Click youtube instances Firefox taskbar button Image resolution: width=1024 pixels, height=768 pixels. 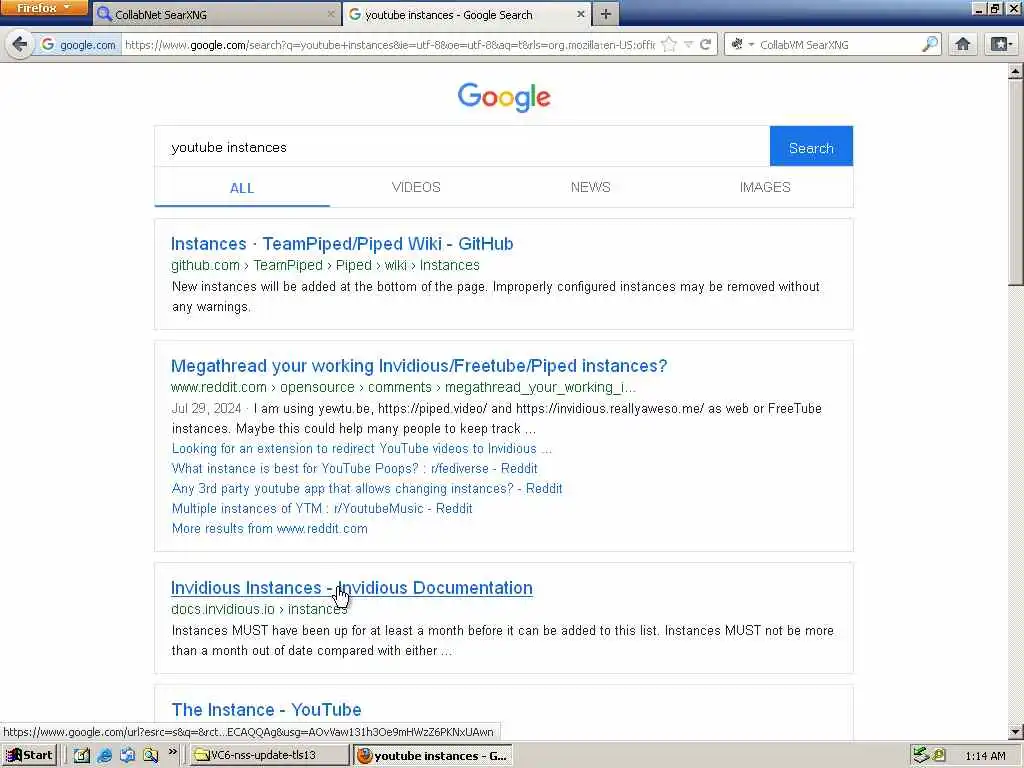click(x=432, y=755)
